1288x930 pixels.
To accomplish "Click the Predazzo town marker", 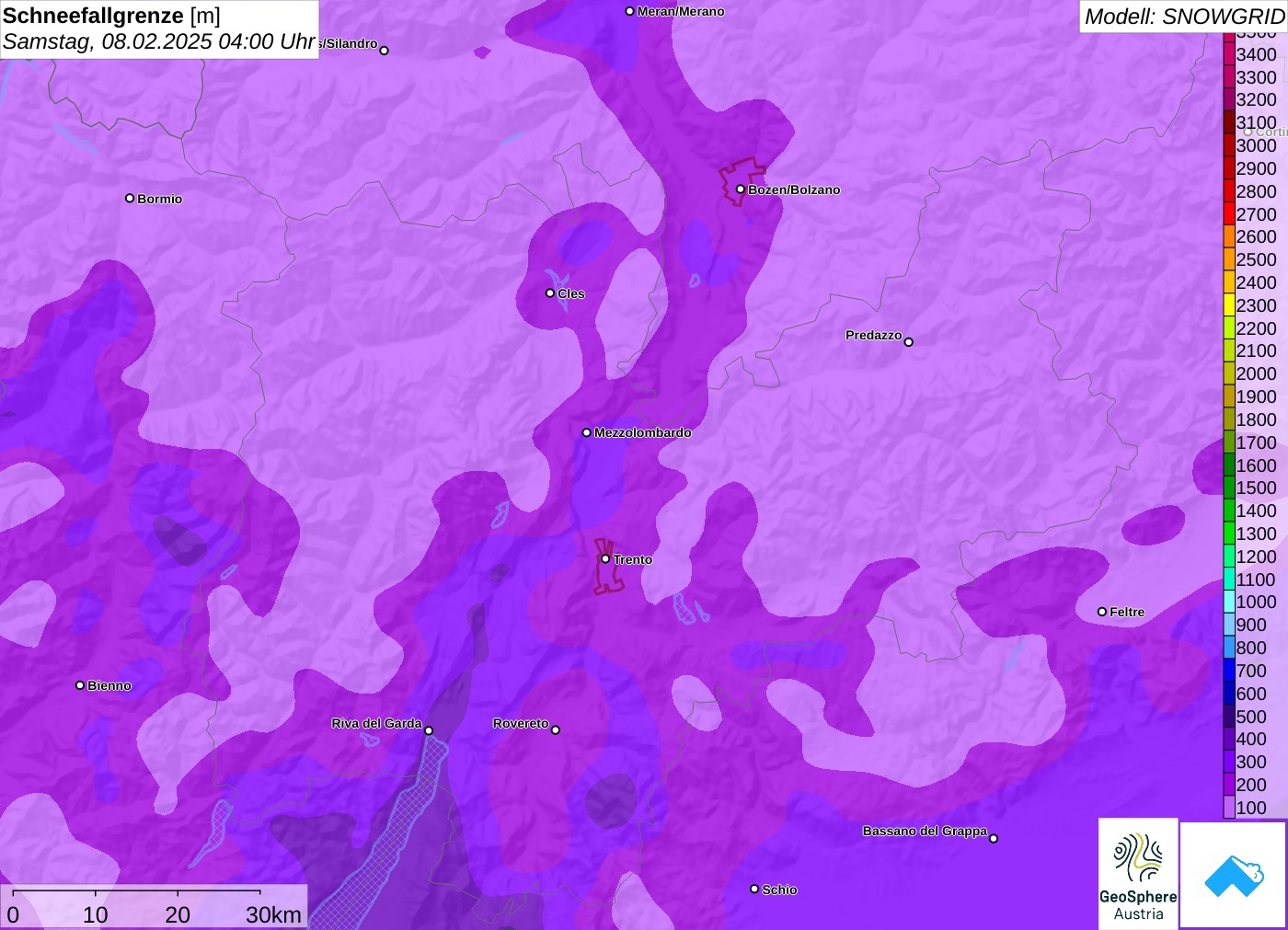I will click(909, 342).
